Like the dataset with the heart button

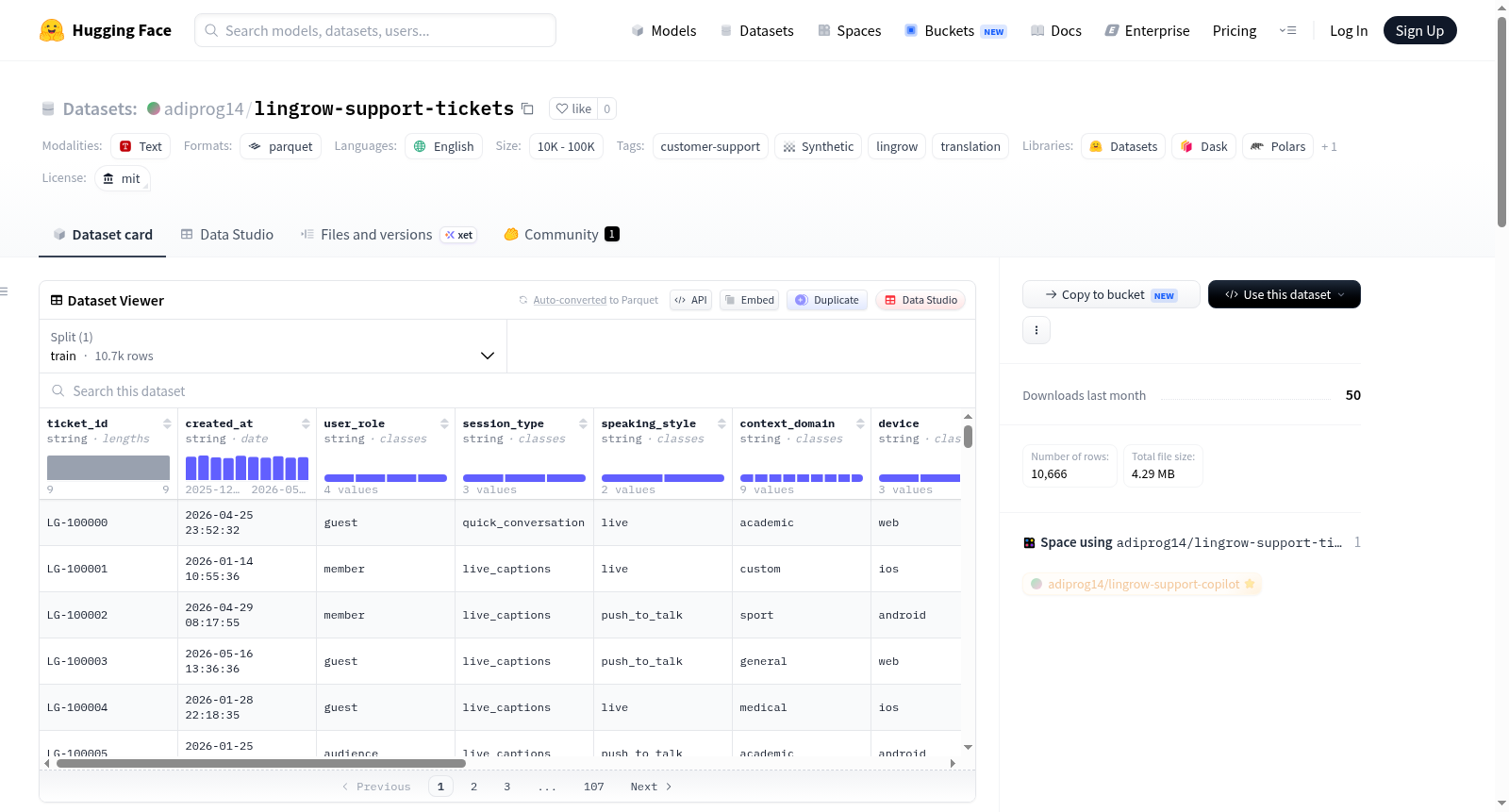(573, 108)
